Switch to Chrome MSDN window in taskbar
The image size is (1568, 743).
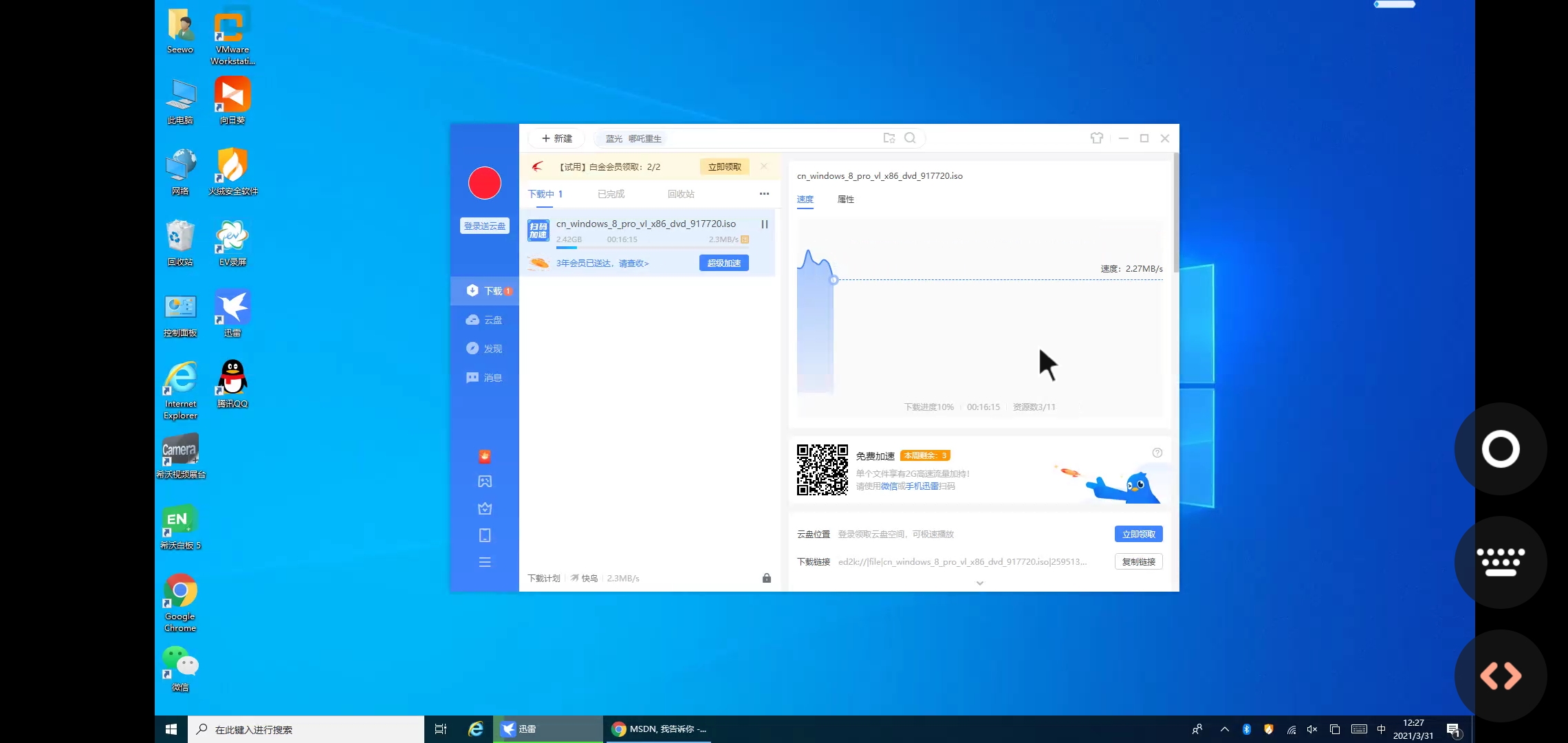point(658,729)
